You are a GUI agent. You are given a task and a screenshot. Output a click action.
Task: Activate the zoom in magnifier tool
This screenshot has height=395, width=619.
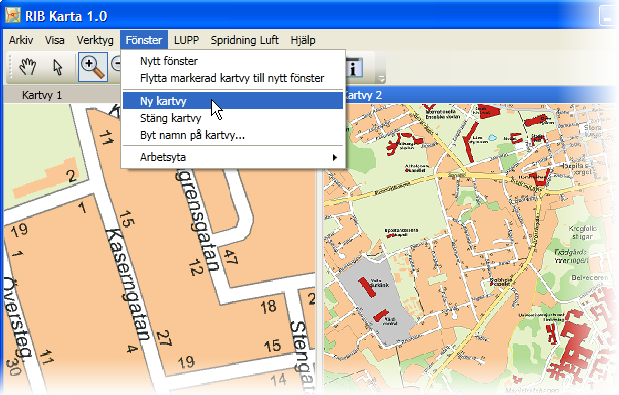click(x=93, y=67)
